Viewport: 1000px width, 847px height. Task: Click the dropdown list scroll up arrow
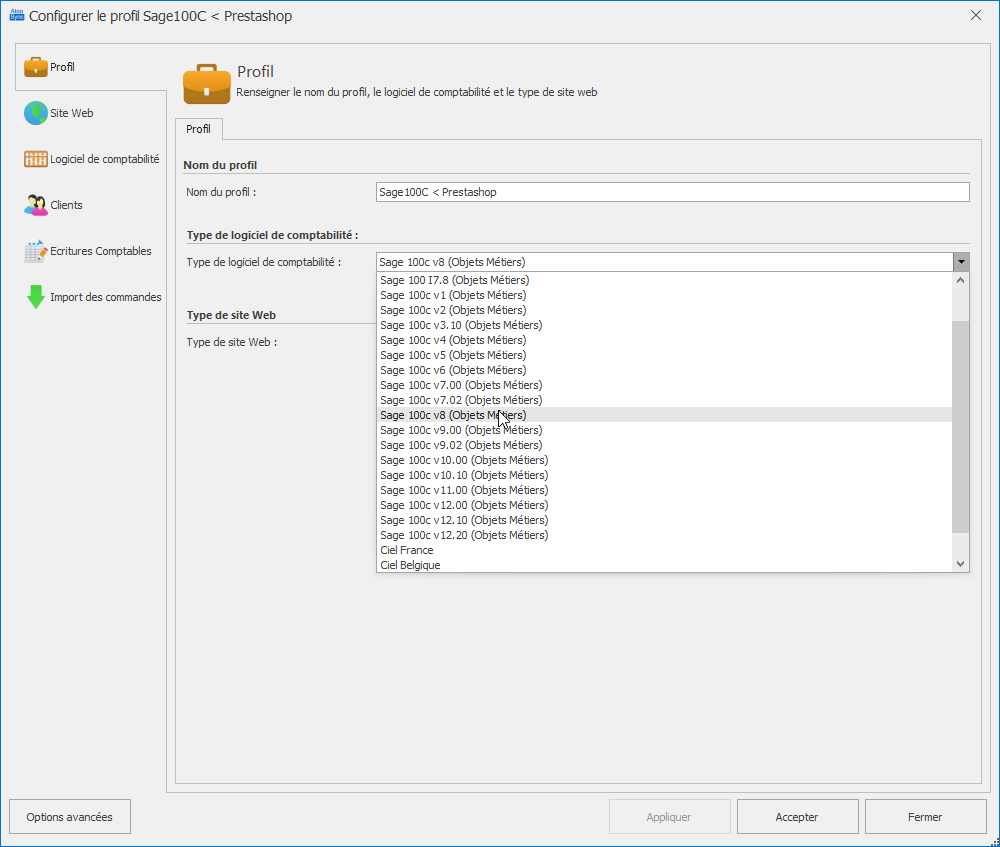click(960, 280)
